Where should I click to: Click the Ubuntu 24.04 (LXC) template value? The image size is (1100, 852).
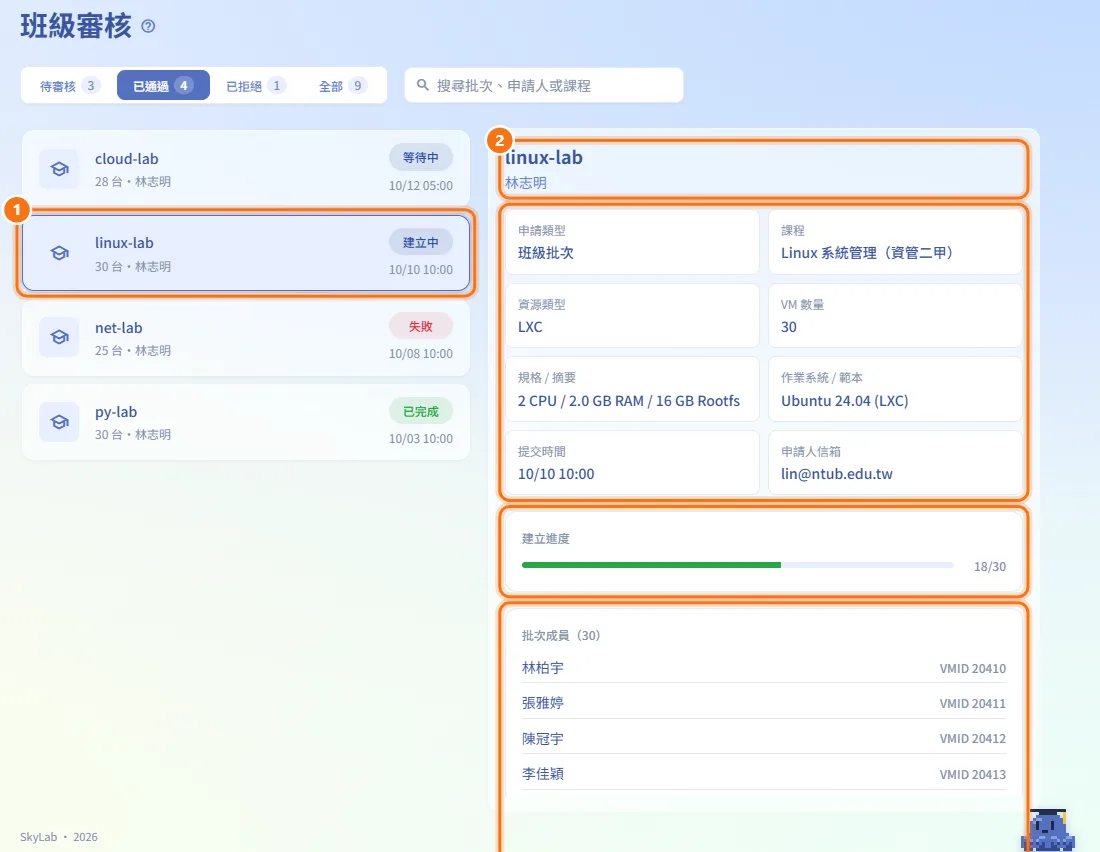click(x=845, y=401)
